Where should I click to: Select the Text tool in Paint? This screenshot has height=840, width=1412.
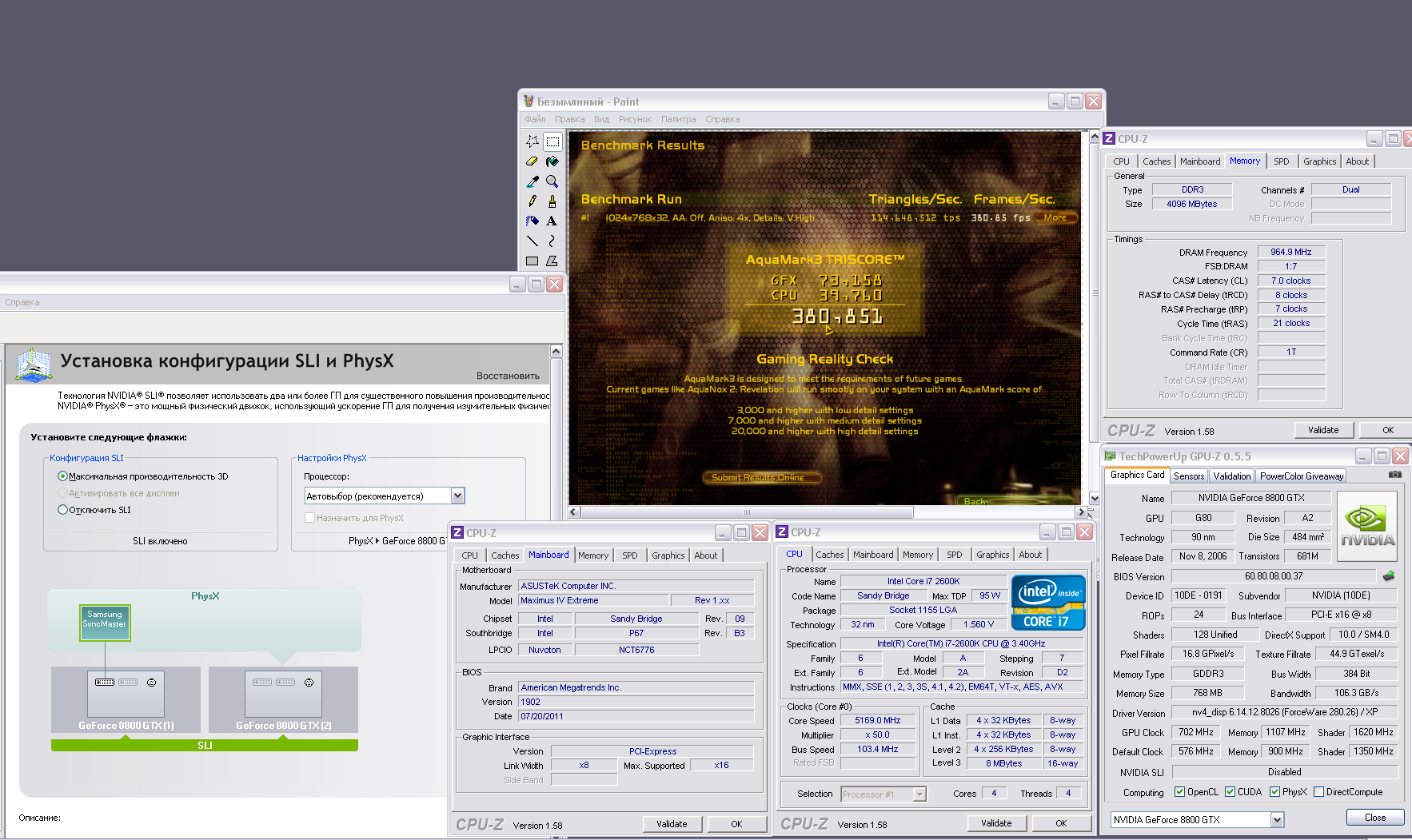point(552,221)
